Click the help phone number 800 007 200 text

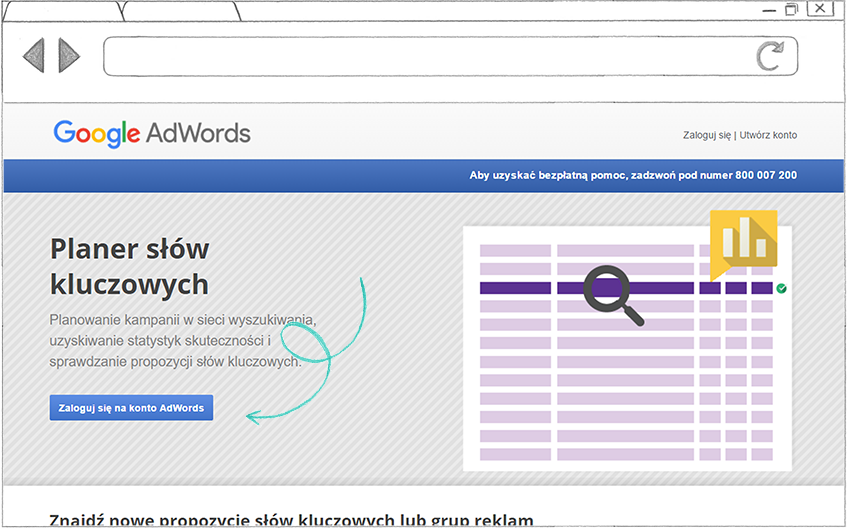coord(766,175)
